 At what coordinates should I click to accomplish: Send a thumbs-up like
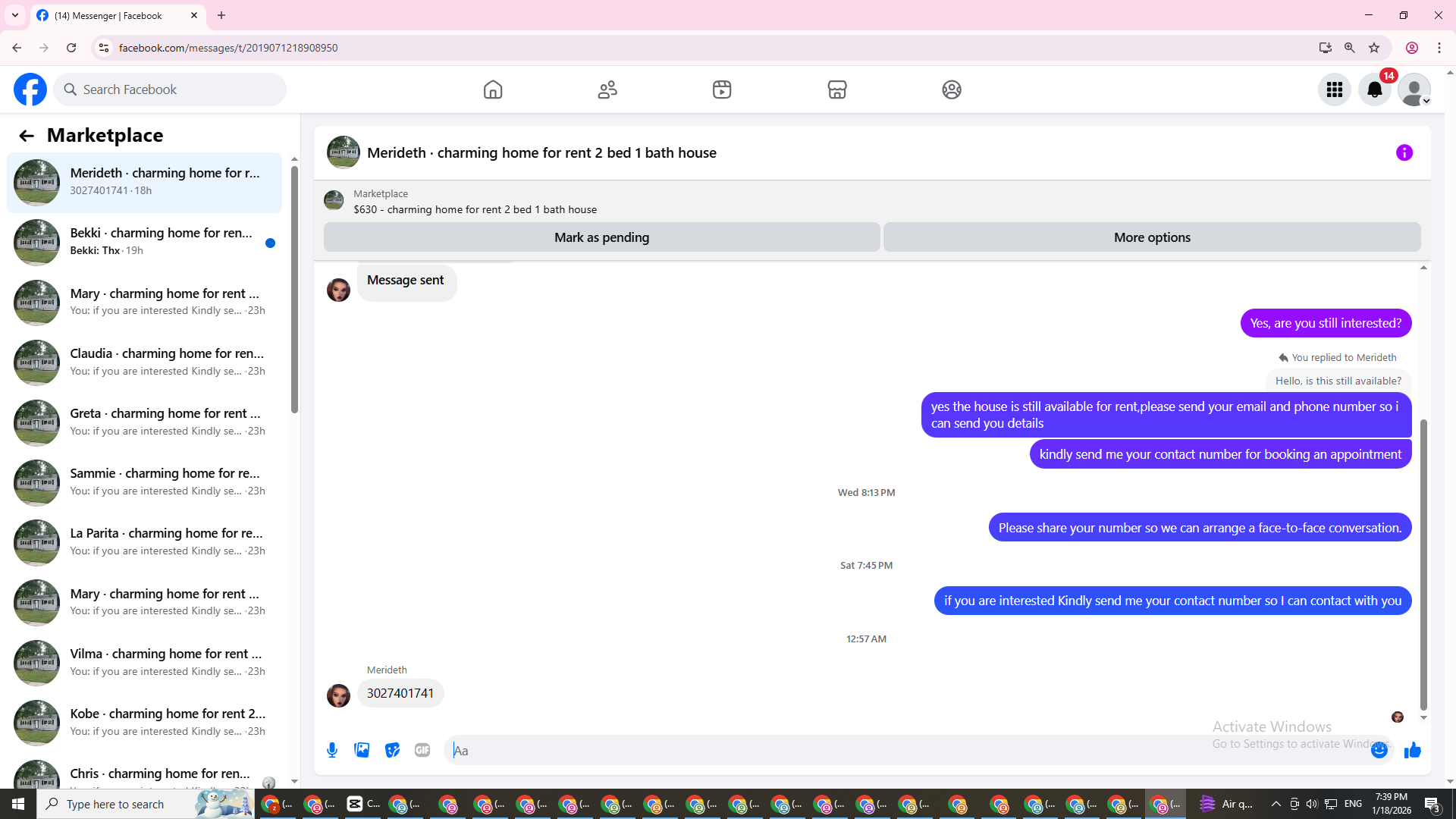point(1412,751)
